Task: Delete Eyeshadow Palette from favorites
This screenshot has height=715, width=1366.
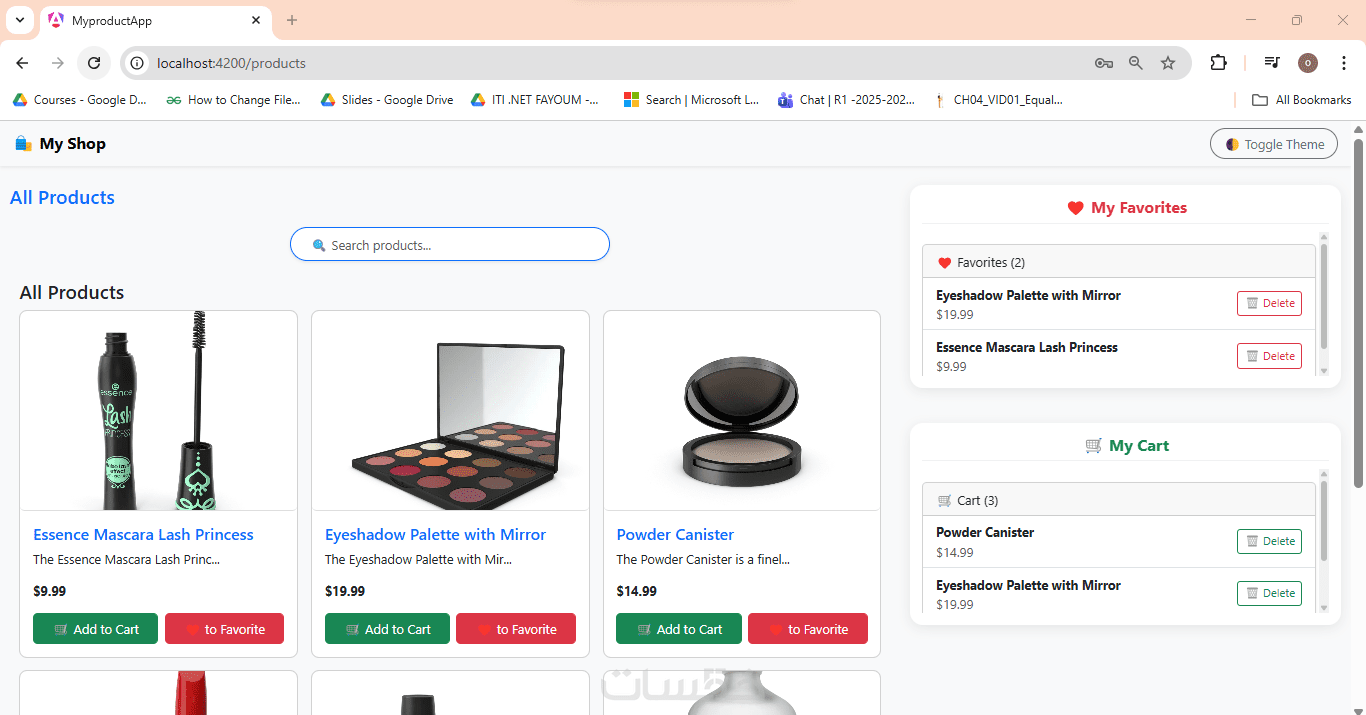Action: [x=1269, y=304]
